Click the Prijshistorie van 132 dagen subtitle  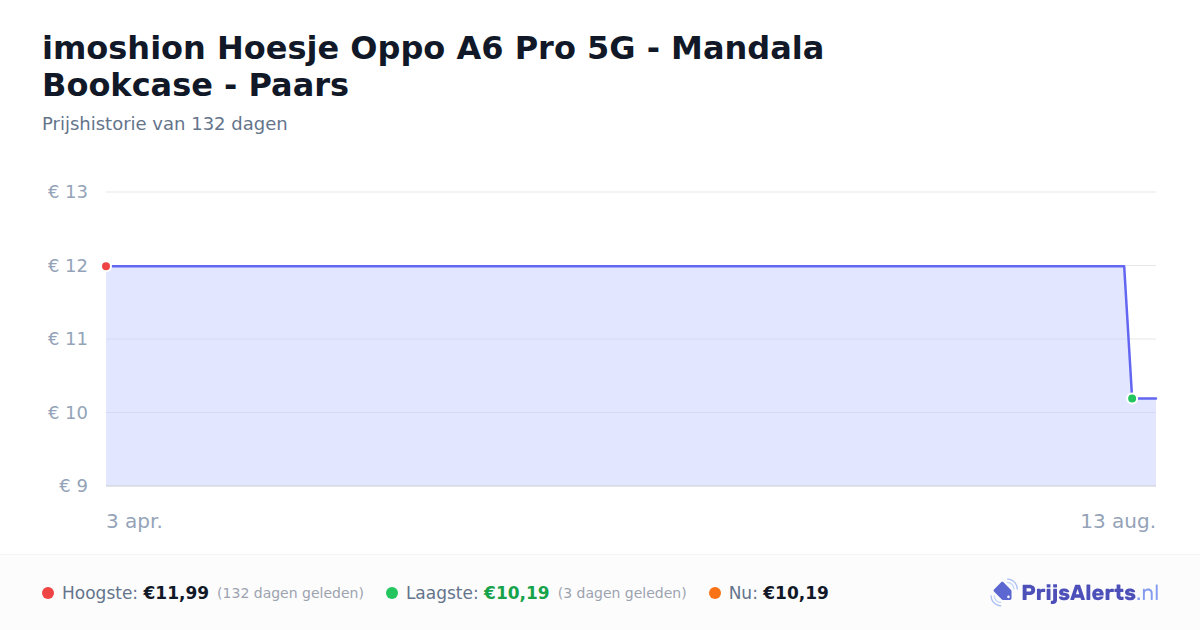click(x=165, y=124)
